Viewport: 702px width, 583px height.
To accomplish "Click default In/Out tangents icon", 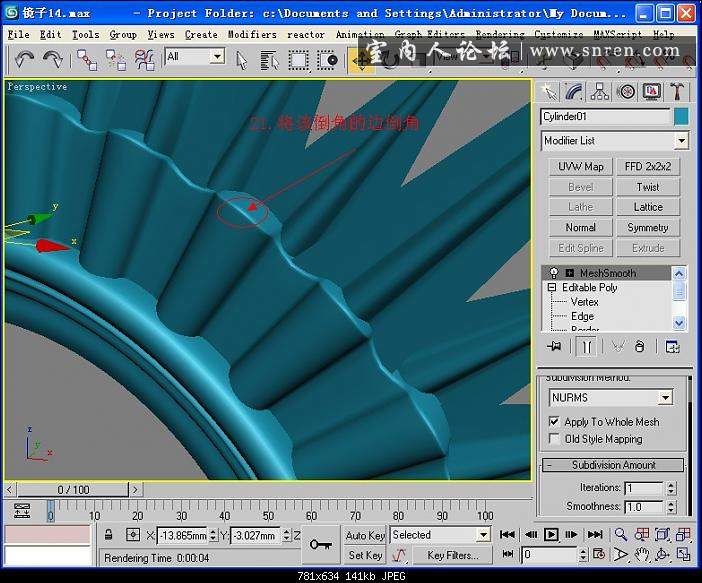I will [398, 555].
